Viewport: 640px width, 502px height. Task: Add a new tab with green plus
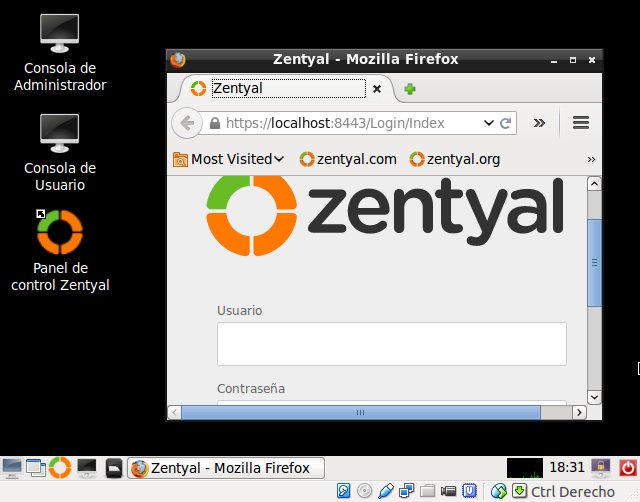[x=409, y=89]
